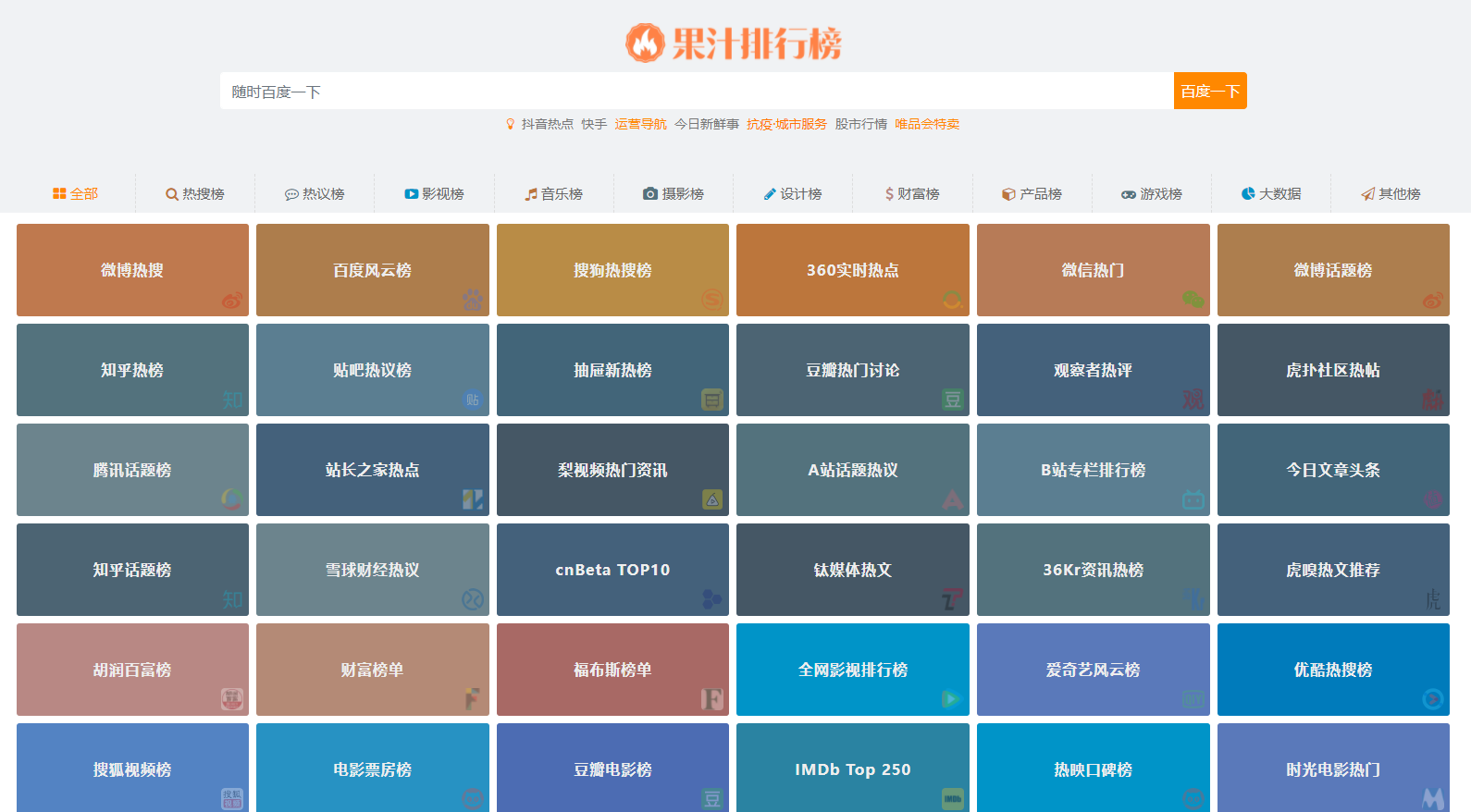Viewport: 1471px width, 812px height.
Task: Click the 百度一下 search button
Action: click(x=1210, y=91)
